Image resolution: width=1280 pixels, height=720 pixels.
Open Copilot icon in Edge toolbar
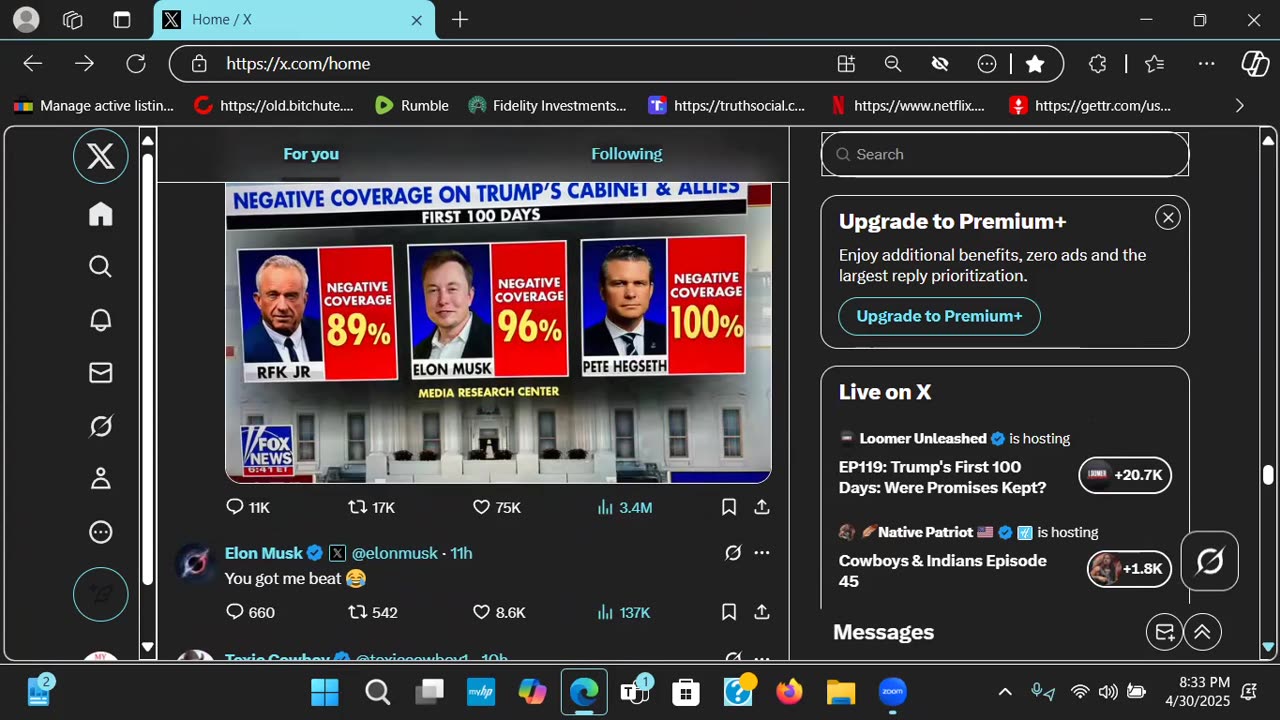(1255, 64)
